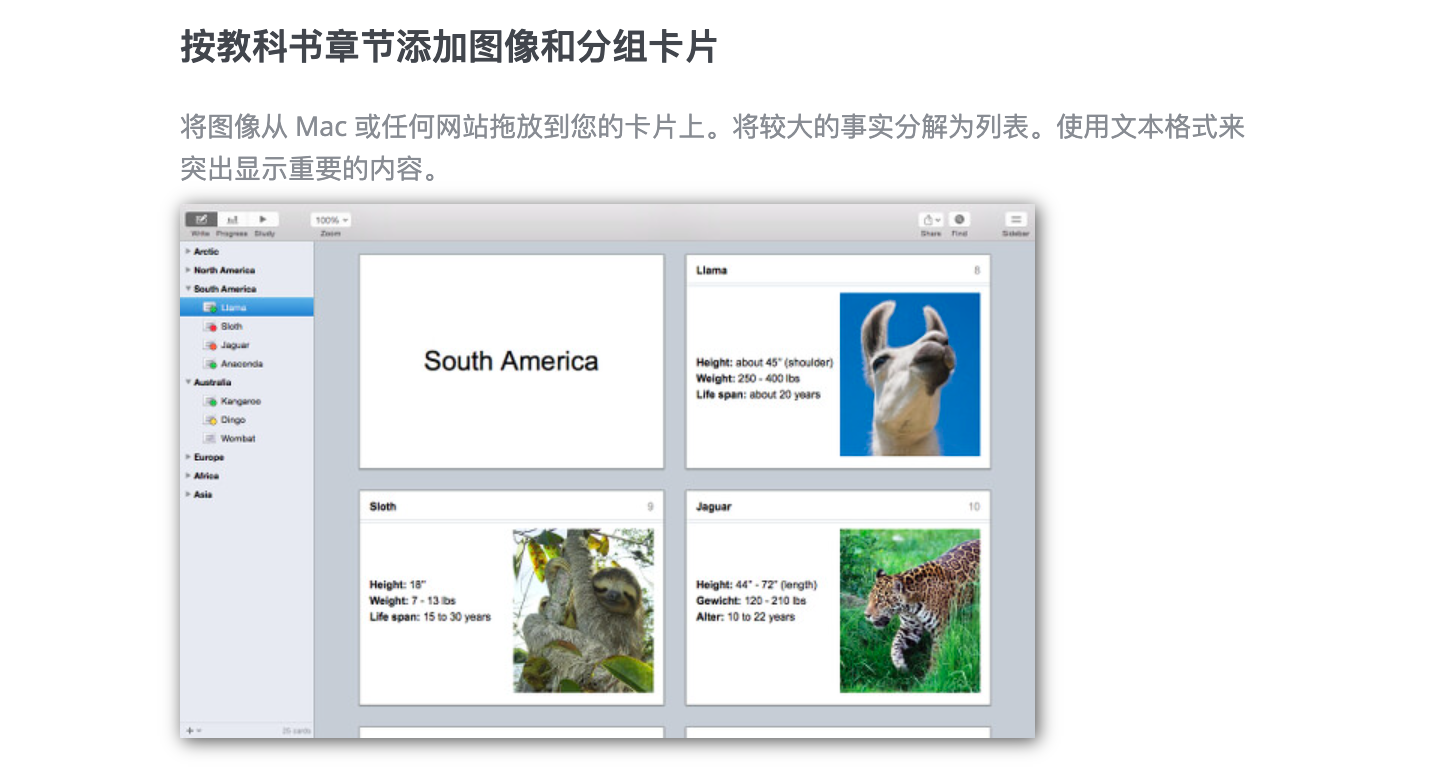This screenshot has height=770, width=1437.
Task: Collapse the Australia group
Action: 188,382
